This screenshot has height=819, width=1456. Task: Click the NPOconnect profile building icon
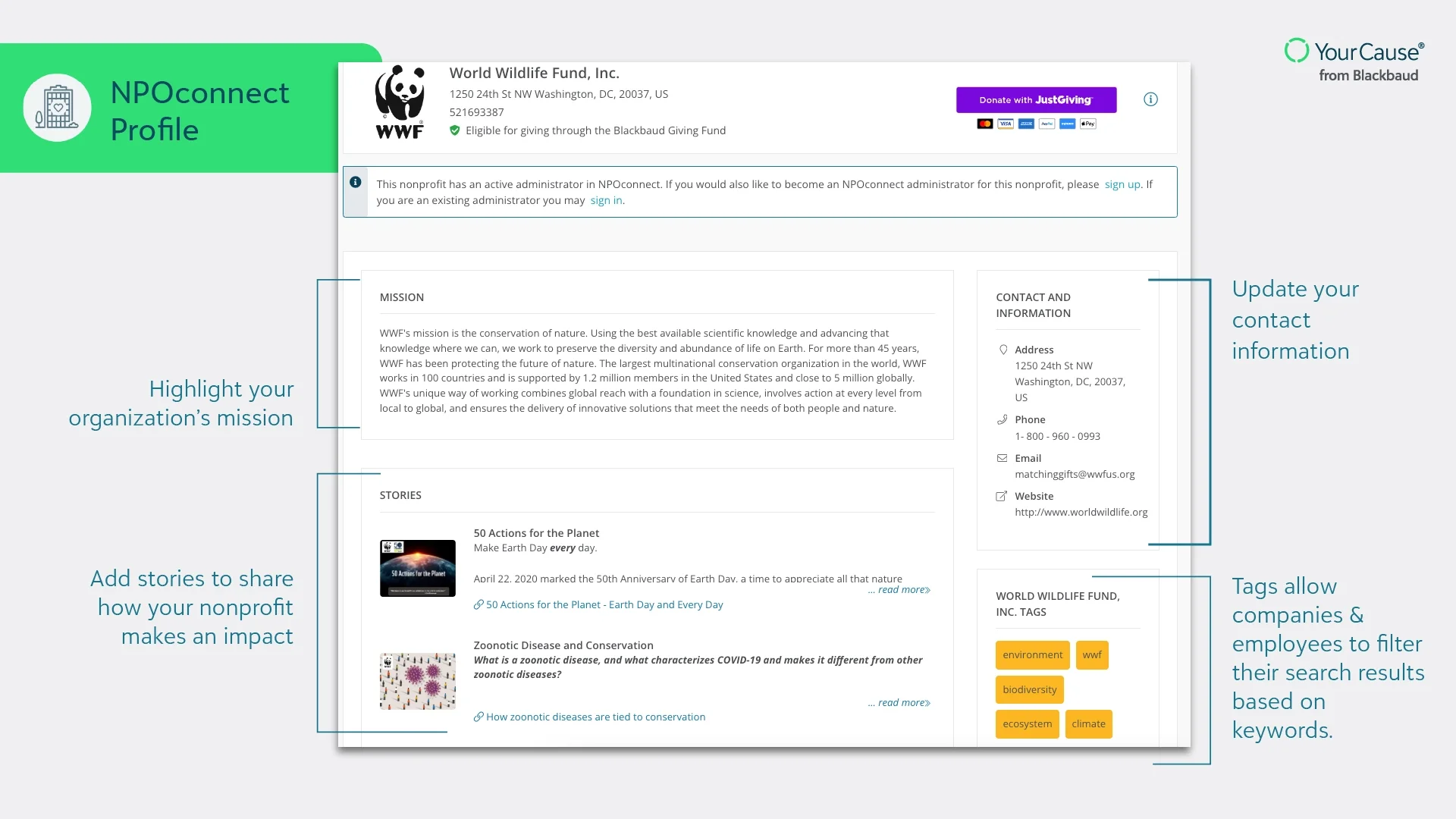tap(56, 107)
